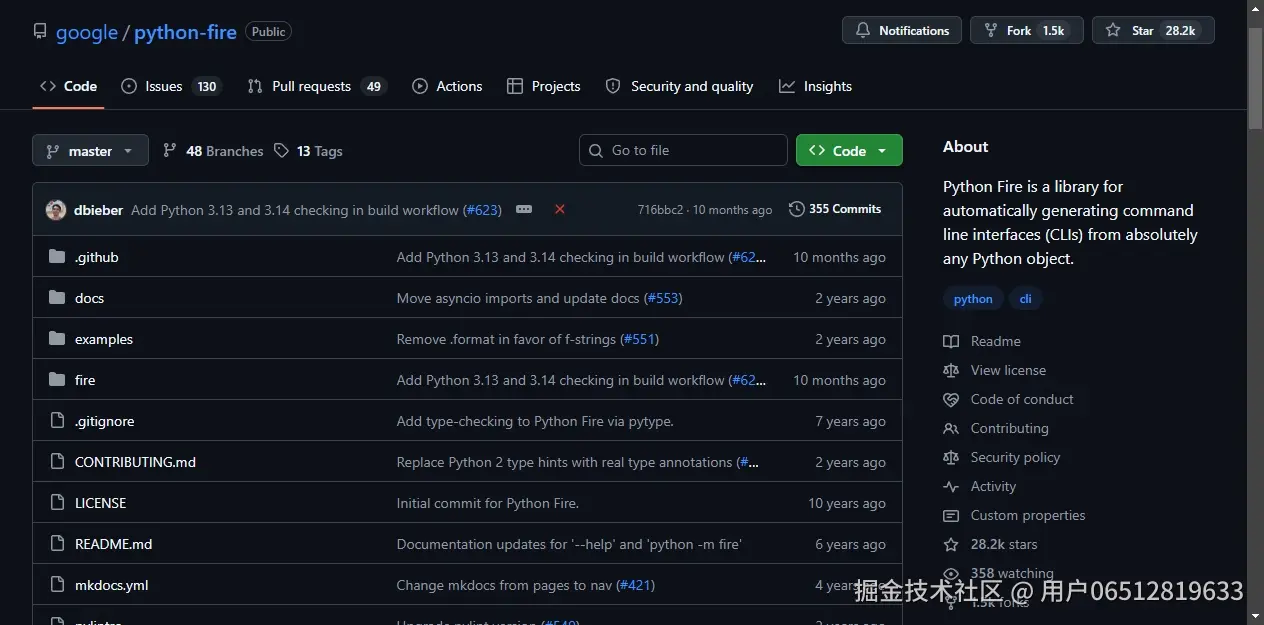This screenshot has width=1264, height=625.
Task: Focus the Go to file search field
Action: [683, 150]
